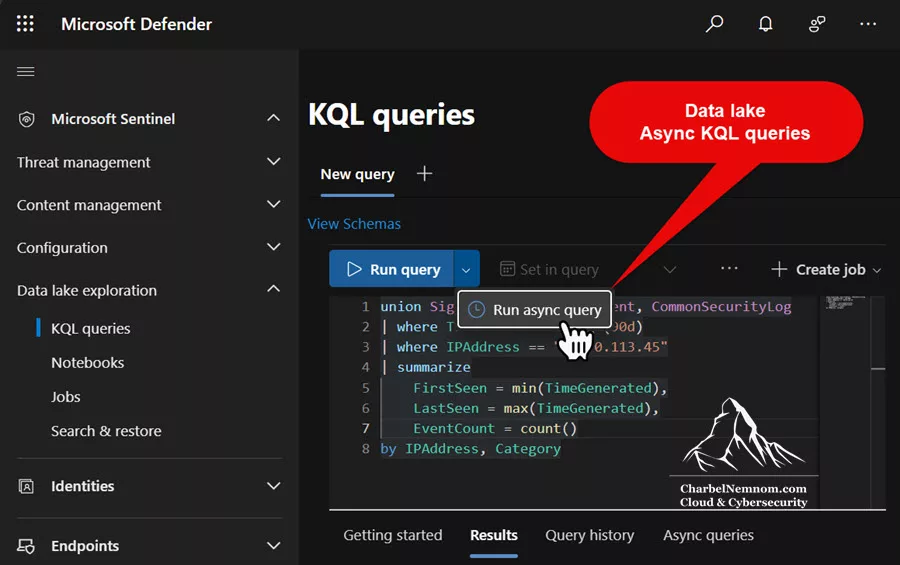Open Jobs in sidebar
This screenshot has height=565, width=900.
pos(65,397)
